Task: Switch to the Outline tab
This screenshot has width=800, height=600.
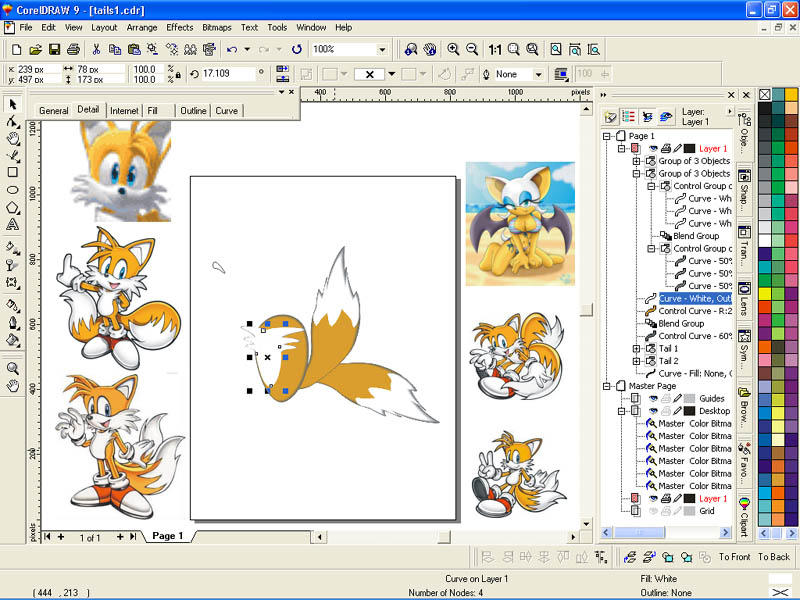Action: 192,110
